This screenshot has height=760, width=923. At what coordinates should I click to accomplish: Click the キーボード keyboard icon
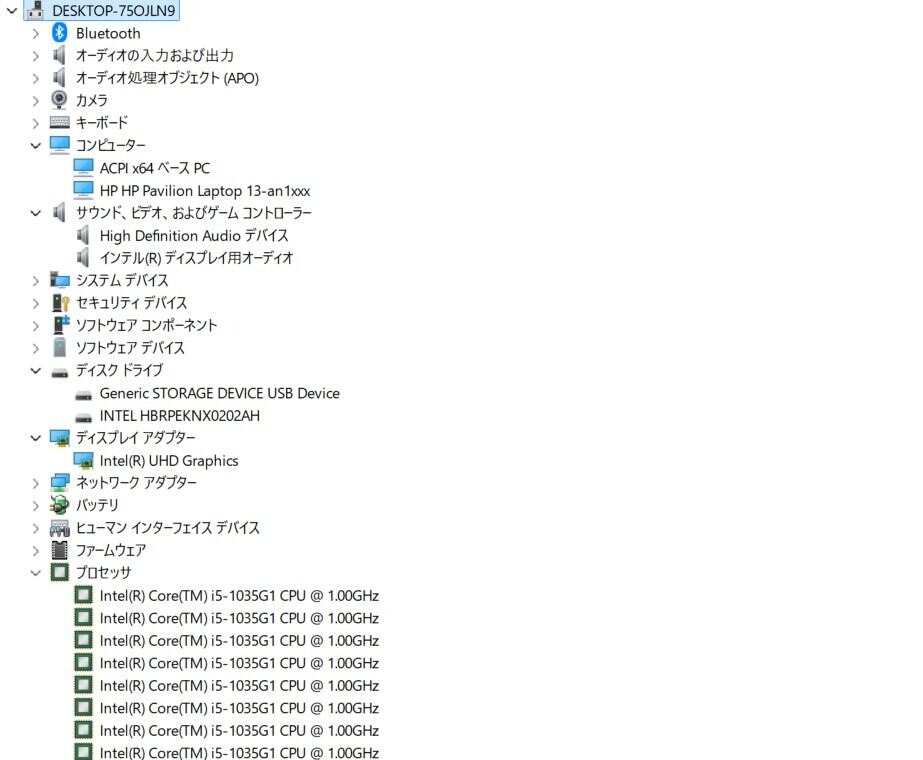(x=59, y=122)
